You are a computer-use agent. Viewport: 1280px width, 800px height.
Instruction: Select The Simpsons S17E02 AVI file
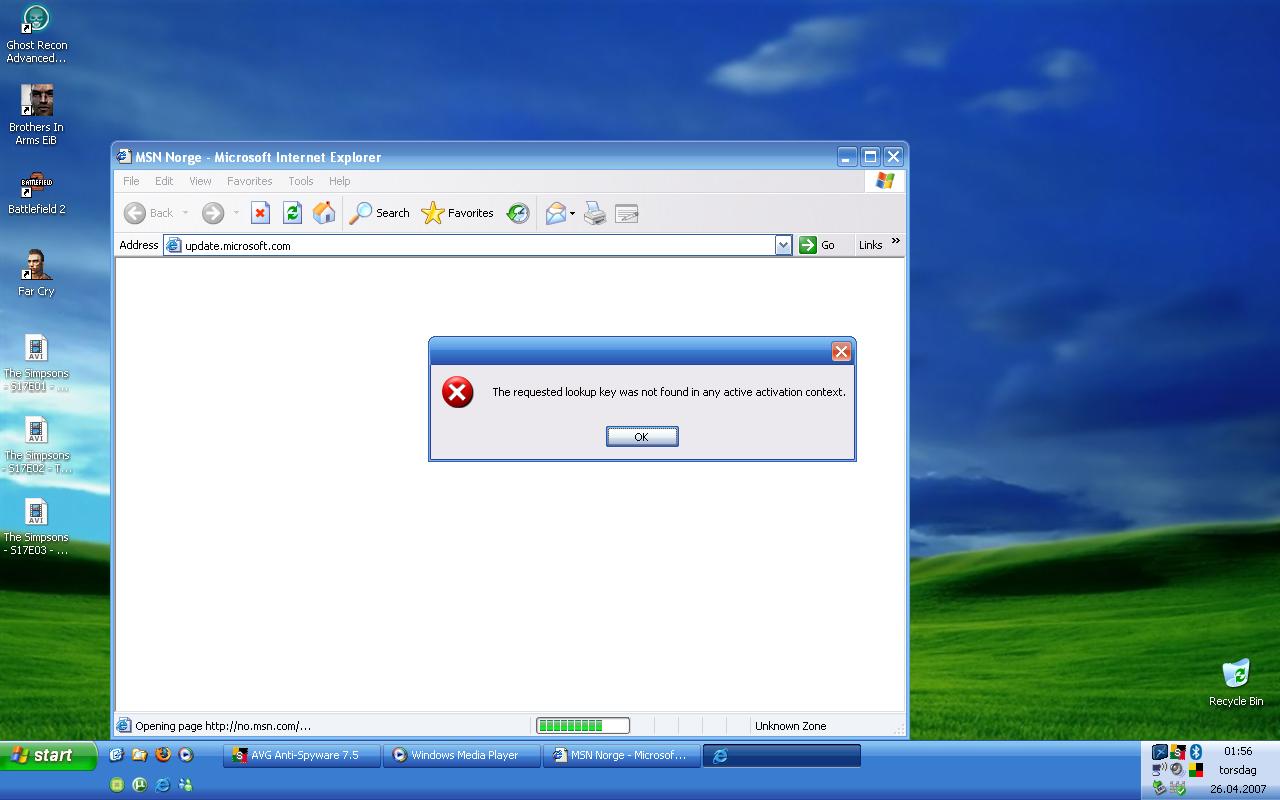tap(36, 444)
